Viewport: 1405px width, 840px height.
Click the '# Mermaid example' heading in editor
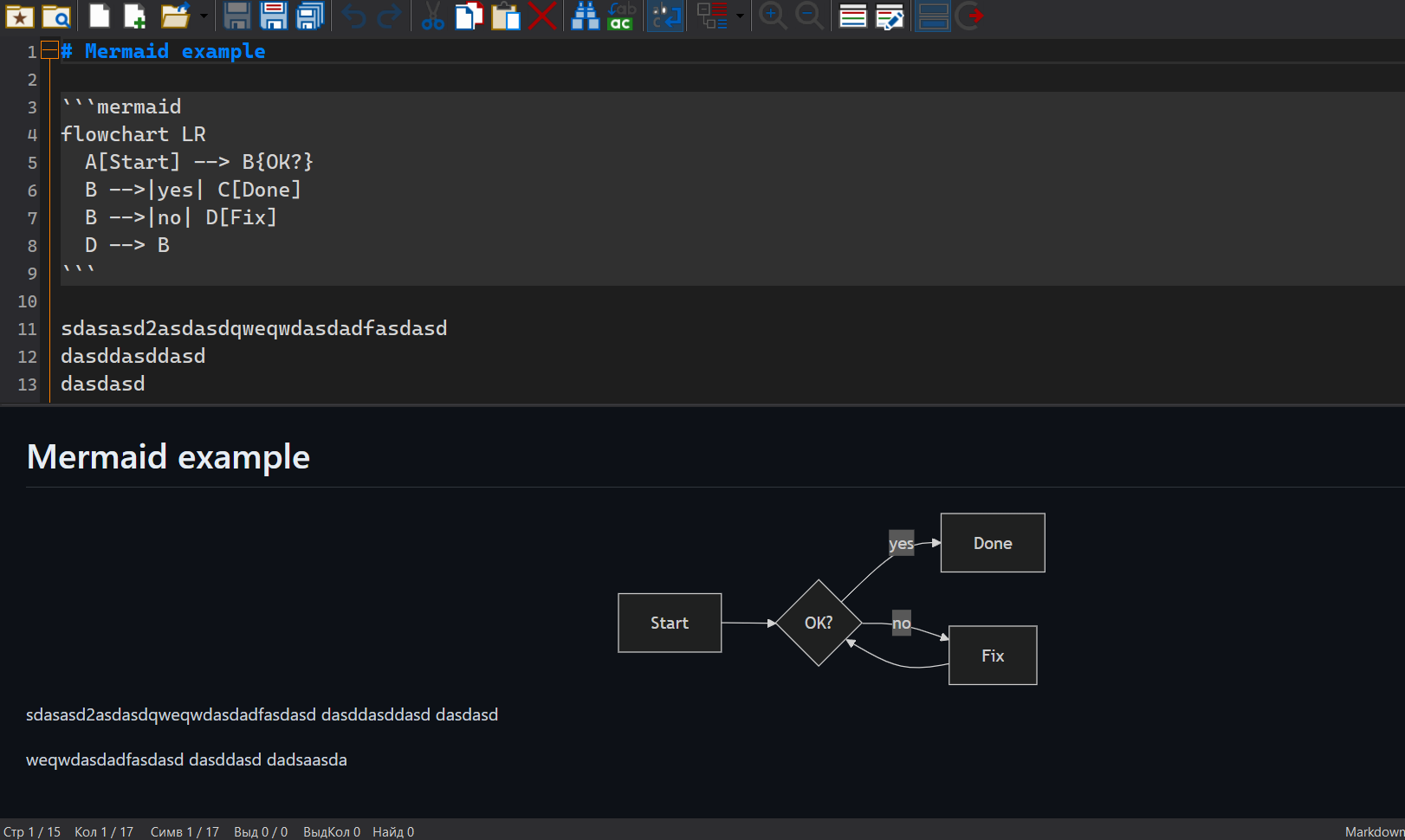click(163, 52)
